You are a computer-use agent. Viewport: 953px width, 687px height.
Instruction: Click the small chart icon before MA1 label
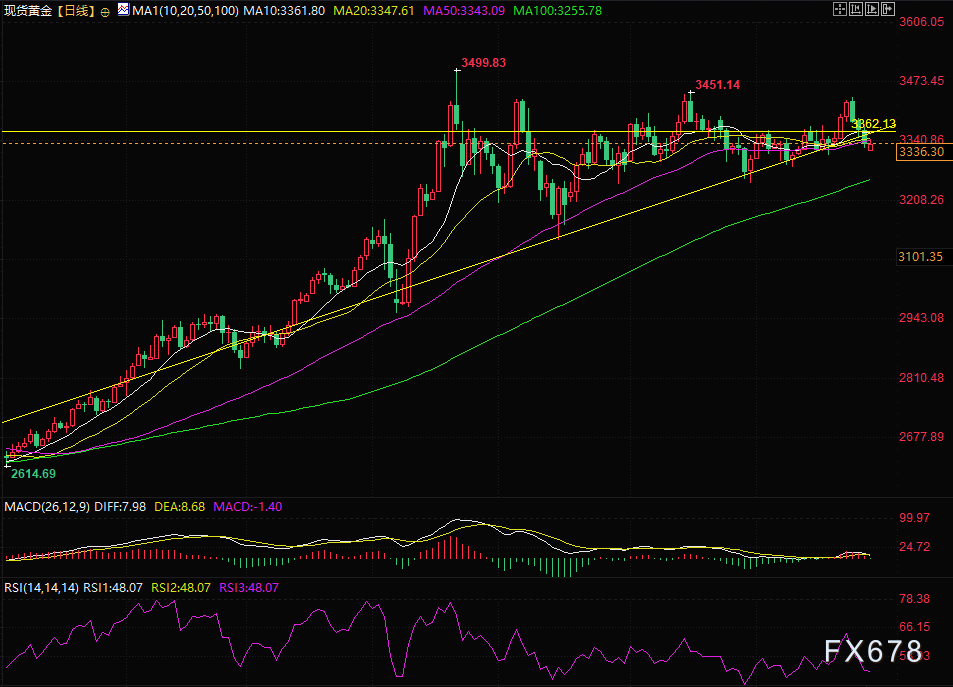click(x=122, y=9)
